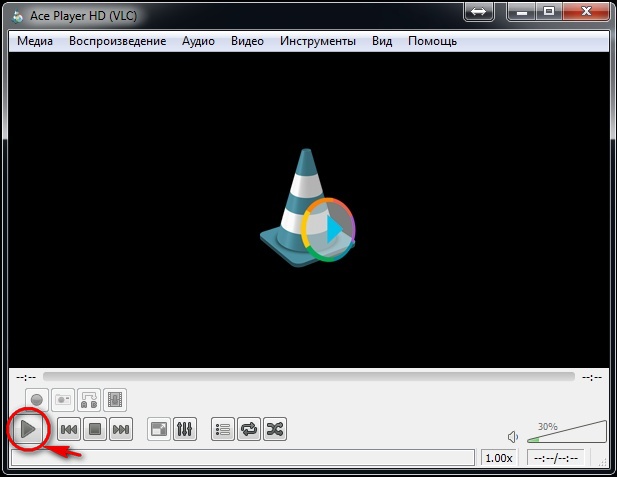Toggle elapsed/remaining time display at bottom right
617x477 pixels.
pyautogui.click(x=556, y=458)
